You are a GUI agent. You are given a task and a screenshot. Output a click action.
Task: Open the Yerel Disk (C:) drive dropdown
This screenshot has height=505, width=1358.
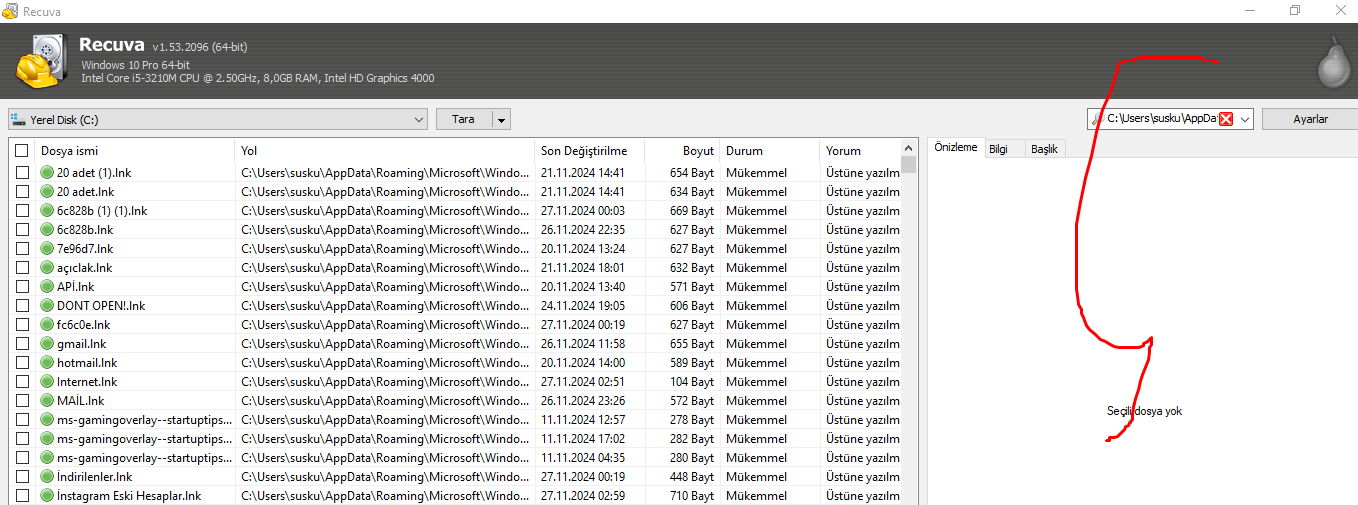click(x=217, y=119)
